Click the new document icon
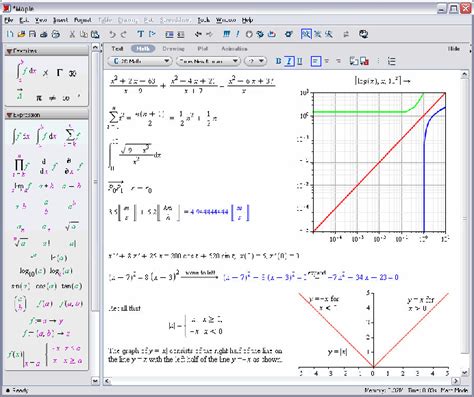The image size is (474, 397). [x=10, y=34]
